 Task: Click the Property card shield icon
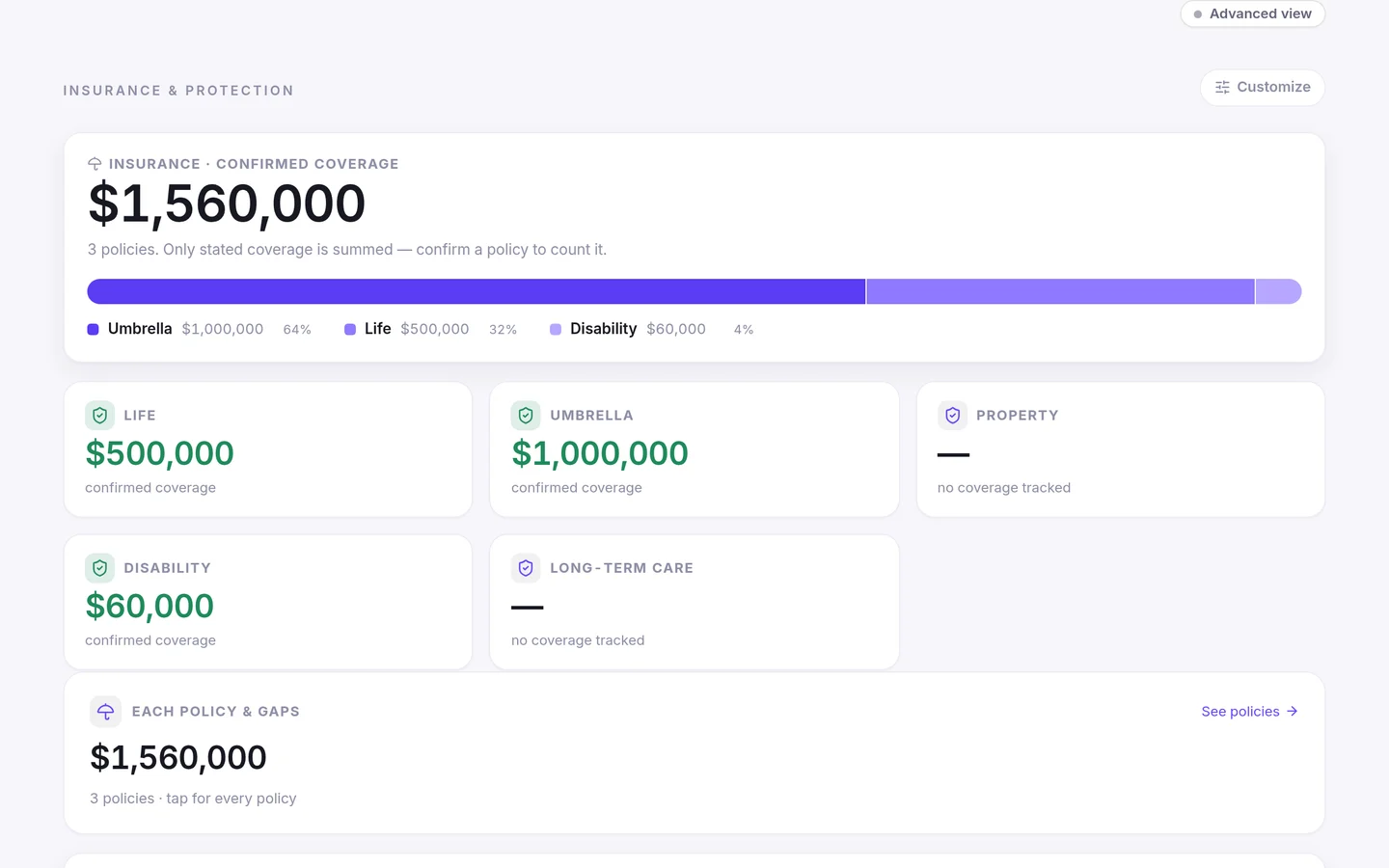coord(952,416)
